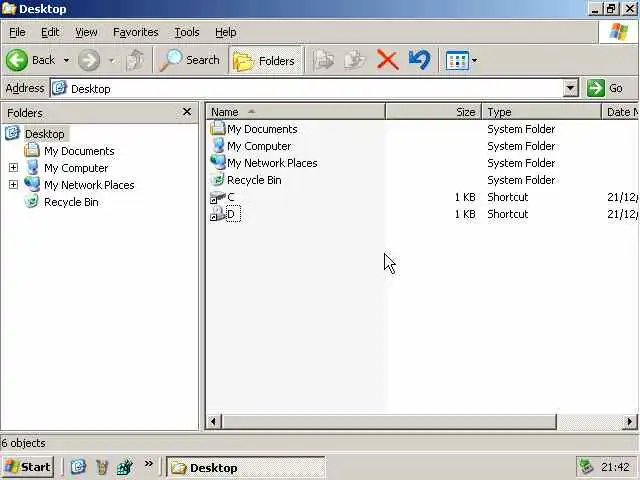Image resolution: width=640 pixels, height=480 pixels.
Task: Open the File menu
Action: (x=17, y=32)
